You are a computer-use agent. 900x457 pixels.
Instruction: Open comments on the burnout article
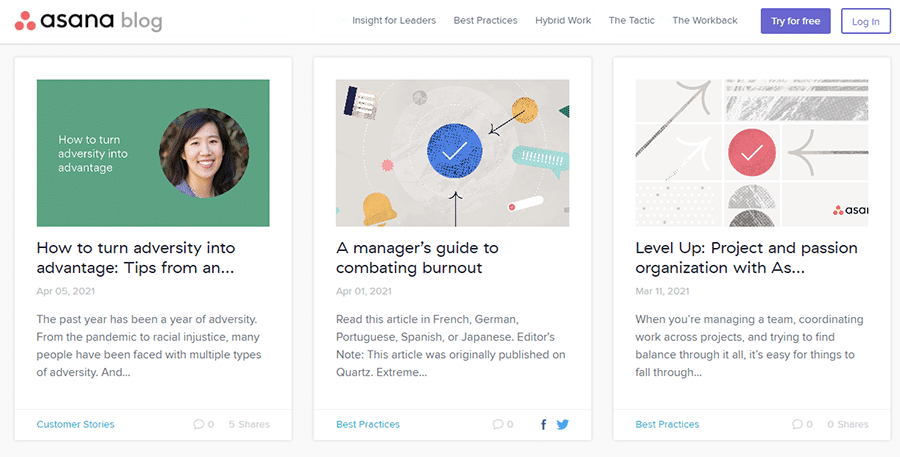pyautogui.click(x=503, y=424)
